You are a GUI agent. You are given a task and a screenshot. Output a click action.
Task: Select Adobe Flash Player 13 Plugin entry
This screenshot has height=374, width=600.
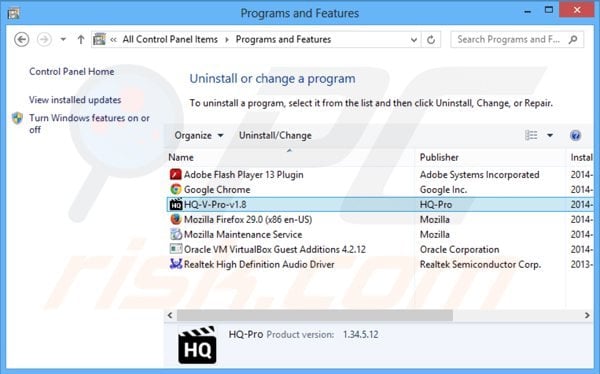pos(243,175)
